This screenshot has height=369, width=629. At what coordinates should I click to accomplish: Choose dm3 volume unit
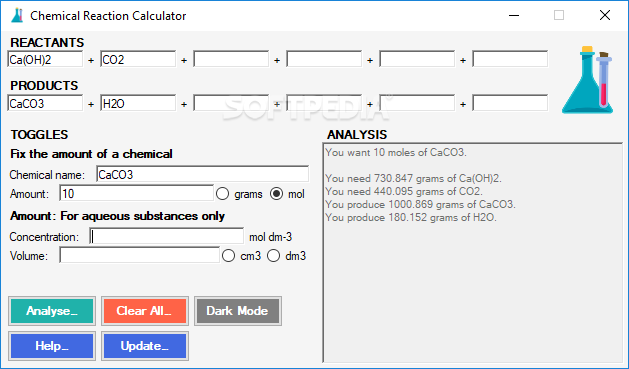274,256
